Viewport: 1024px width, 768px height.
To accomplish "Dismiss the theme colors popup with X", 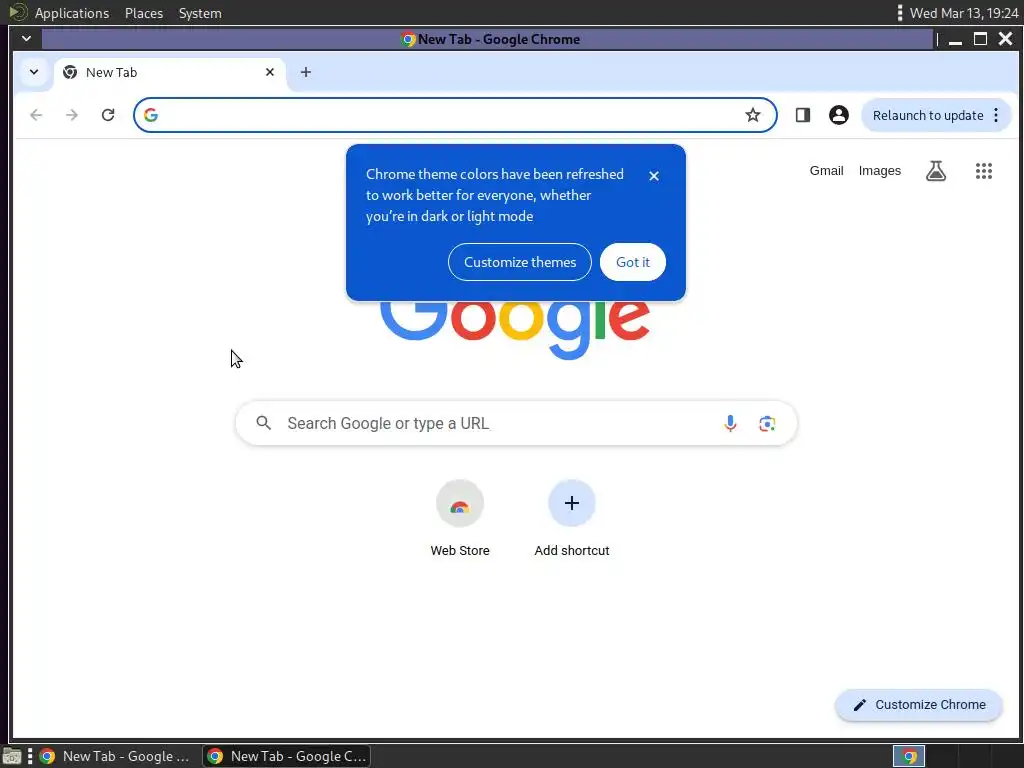I will pyautogui.click(x=654, y=176).
